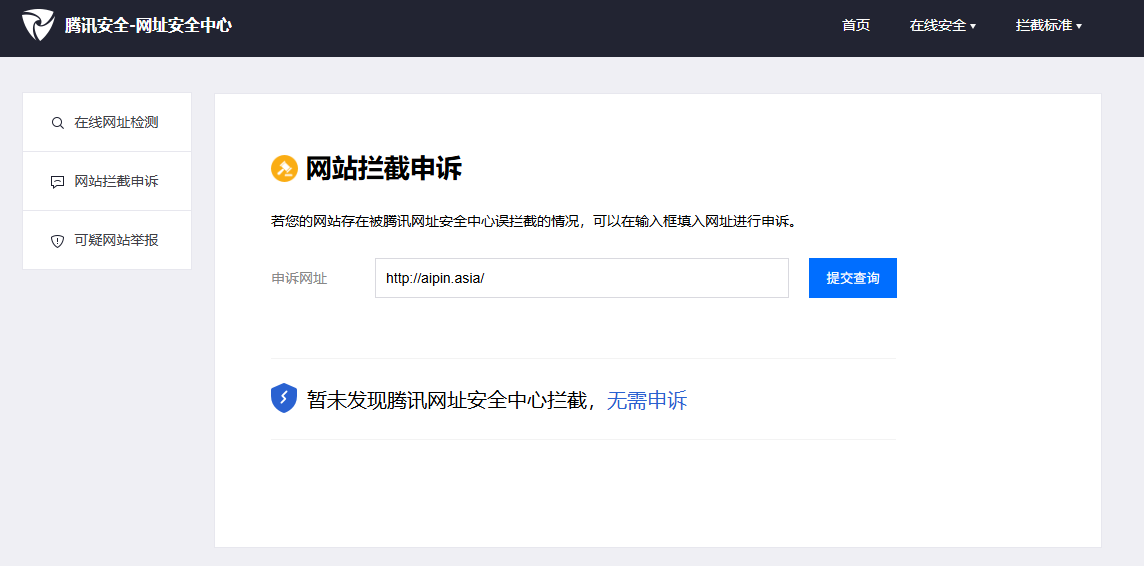Click the 提交查询 button
Viewport: 1144px width, 566px height.
tap(853, 278)
